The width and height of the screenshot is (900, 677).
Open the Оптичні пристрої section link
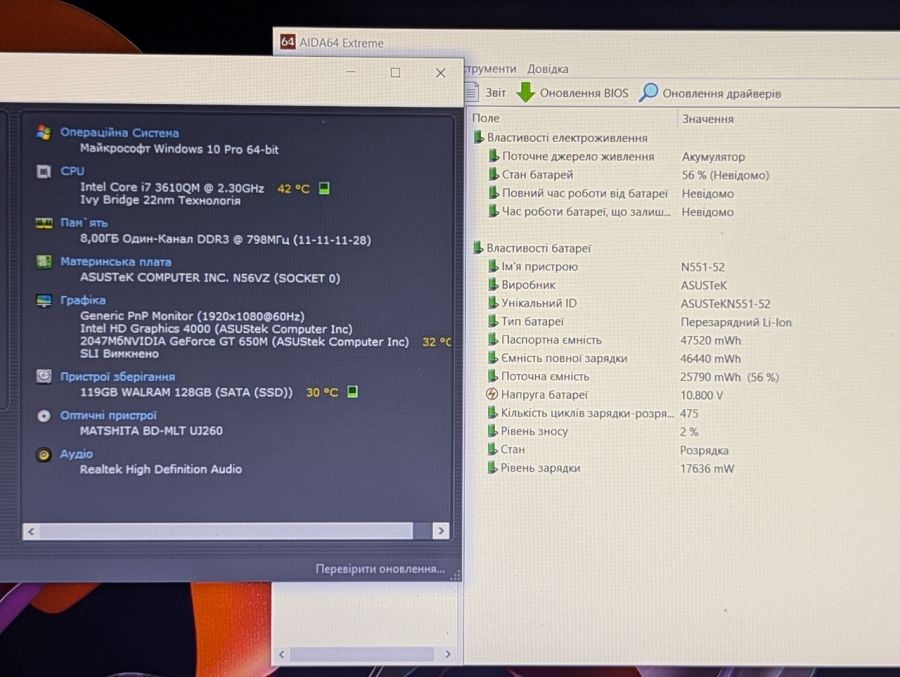point(108,415)
